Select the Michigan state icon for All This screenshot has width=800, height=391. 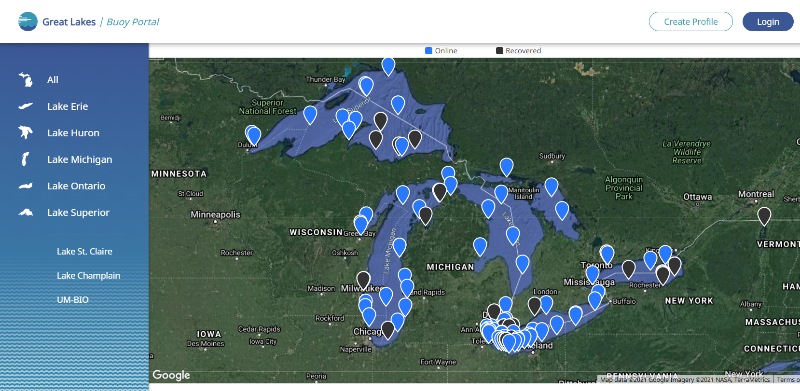coord(25,80)
